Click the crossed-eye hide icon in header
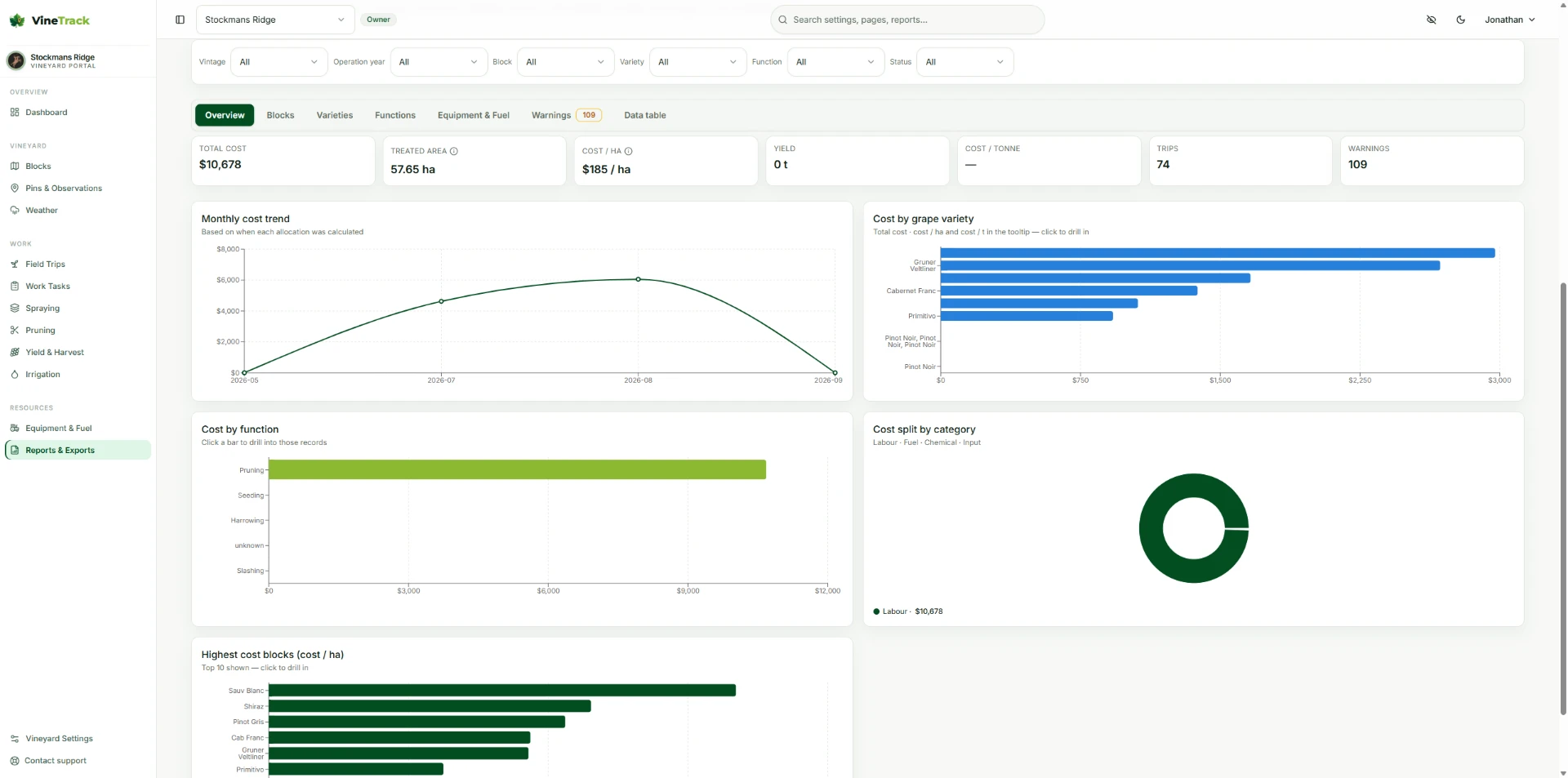This screenshot has width=1568, height=778. click(x=1431, y=20)
